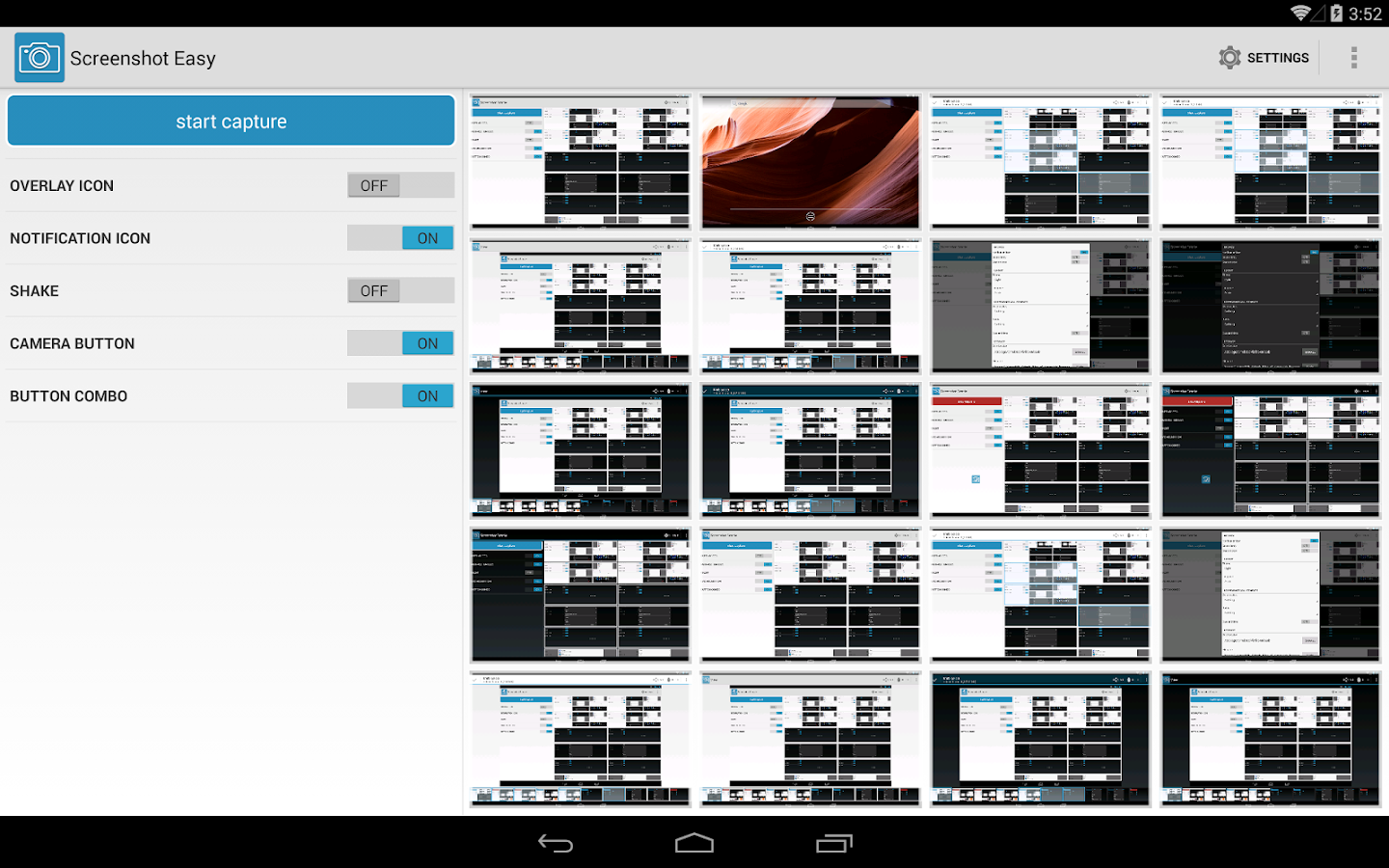Open the orange canyon wallpaper screenshot thumbnail
The image size is (1389, 868).
(x=809, y=161)
